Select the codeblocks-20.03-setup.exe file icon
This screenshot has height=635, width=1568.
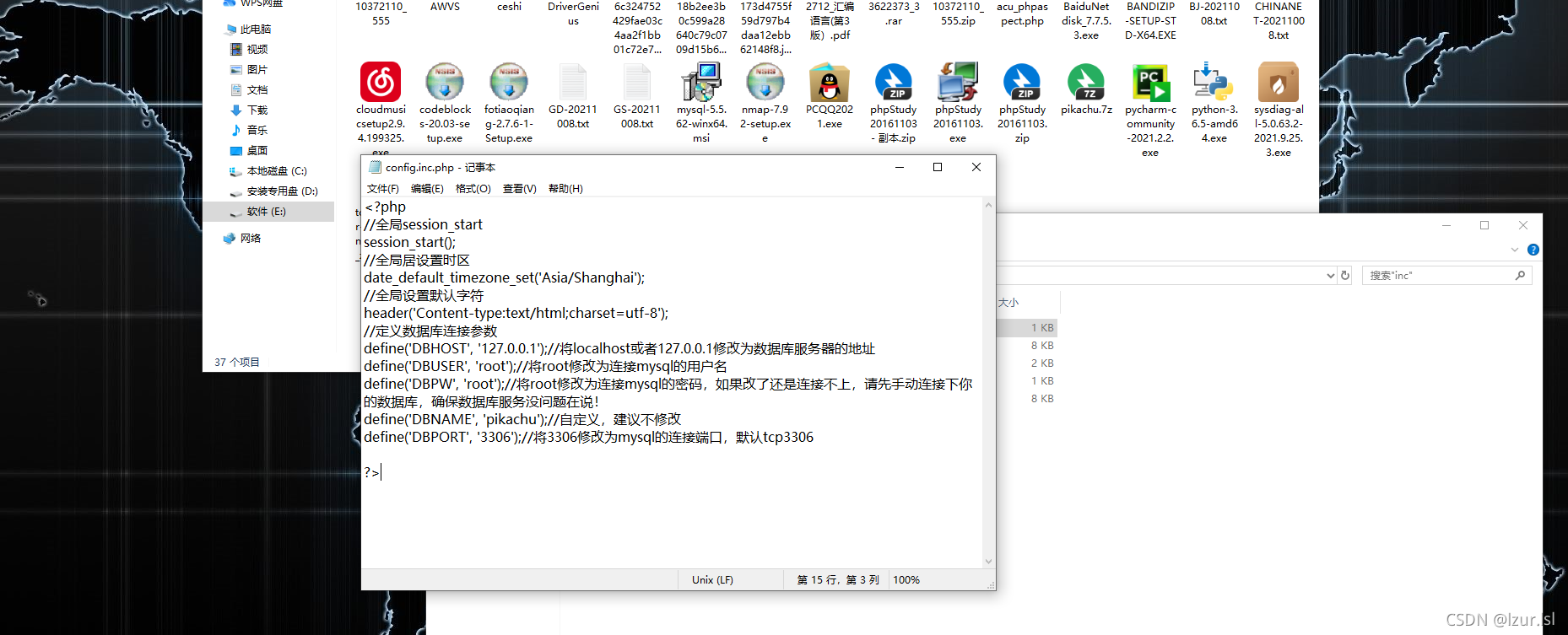[445, 83]
